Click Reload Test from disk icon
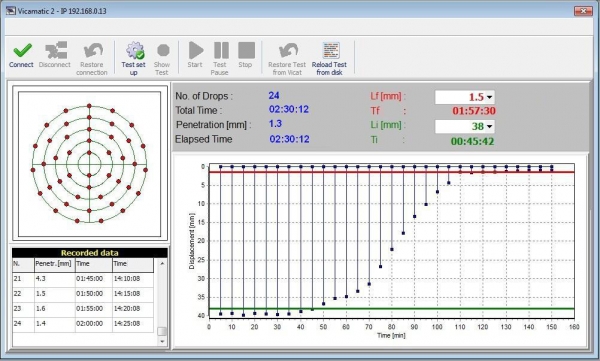Viewport: 600px width, 361px height. coord(331,50)
